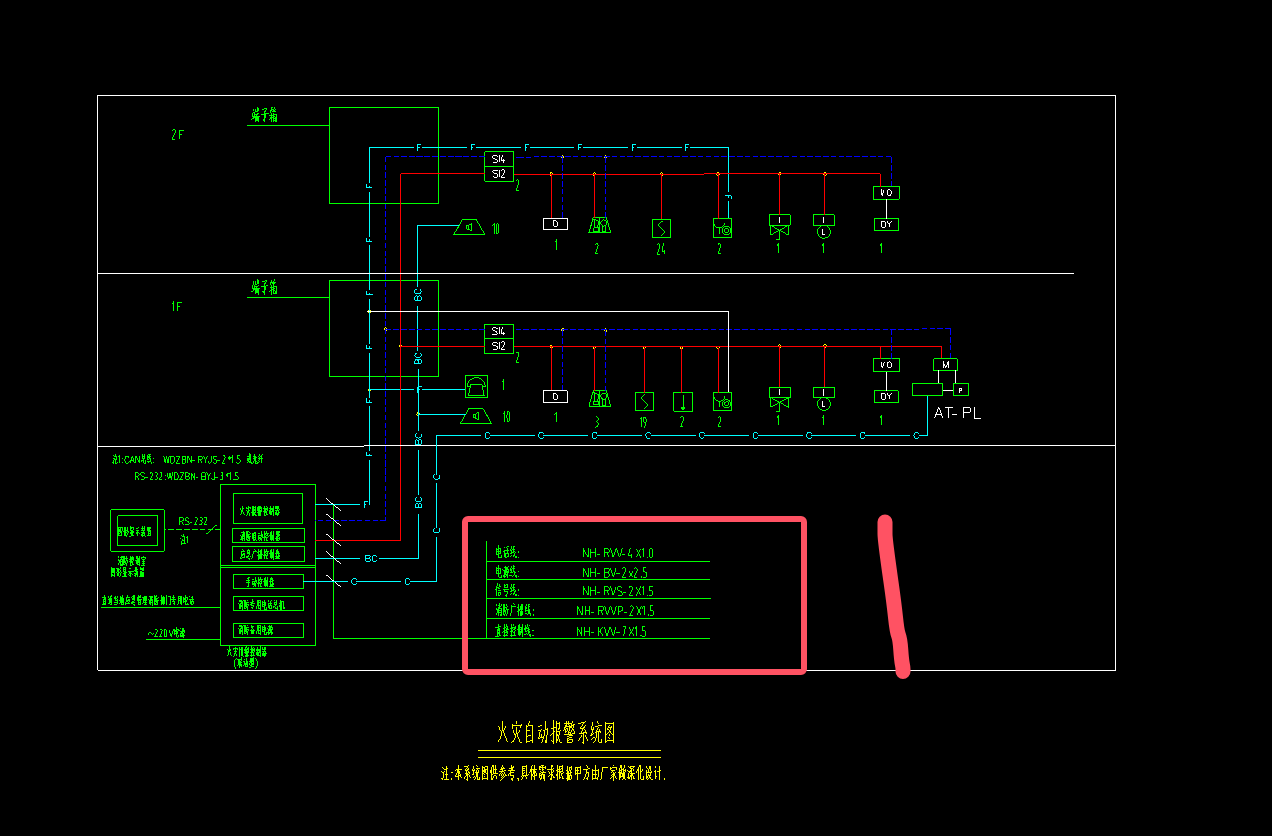Click the 2F SI2 isolator box
The width and height of the screenshot is (1272, 836).
click(499, 174)
